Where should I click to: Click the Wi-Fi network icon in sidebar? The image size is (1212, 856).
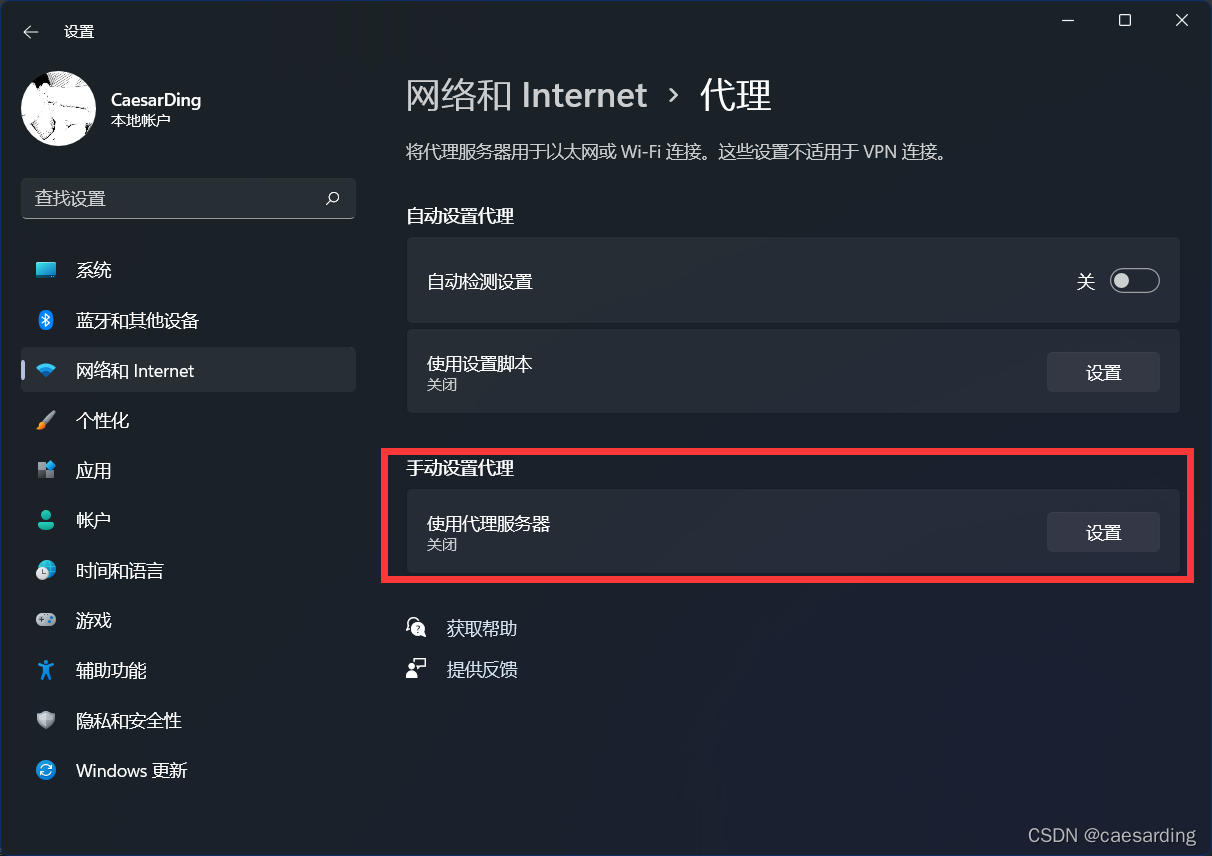tap(46, 370)
